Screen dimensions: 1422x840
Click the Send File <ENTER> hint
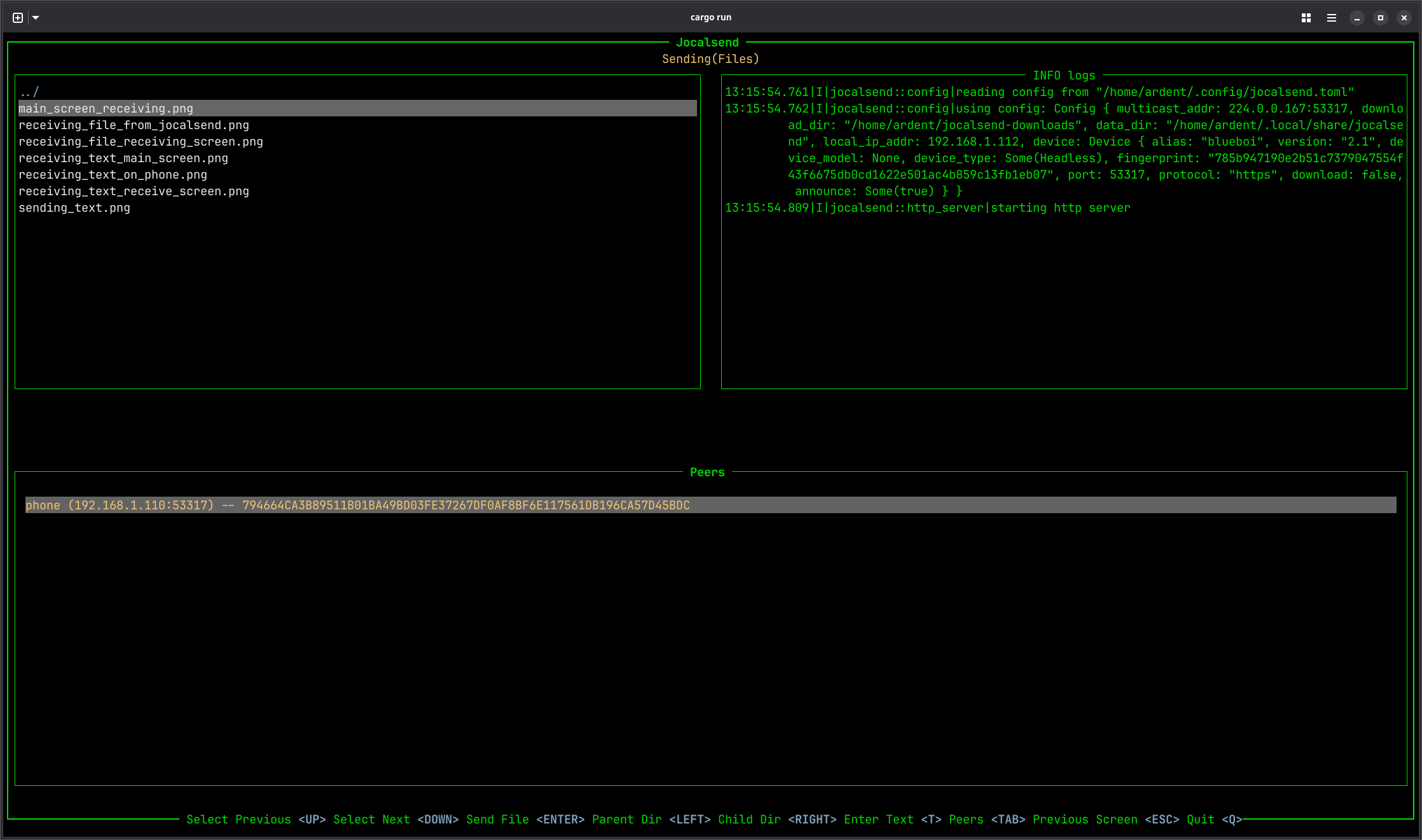click(525, 820)
